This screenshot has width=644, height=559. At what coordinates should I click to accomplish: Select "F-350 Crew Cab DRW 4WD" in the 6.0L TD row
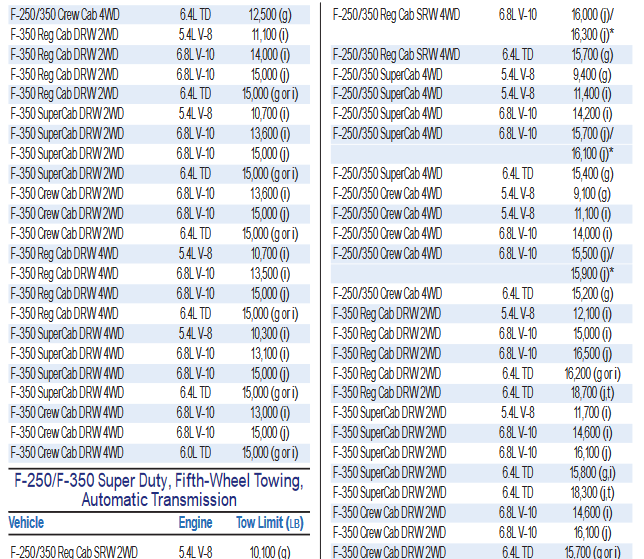coord(67,453)
